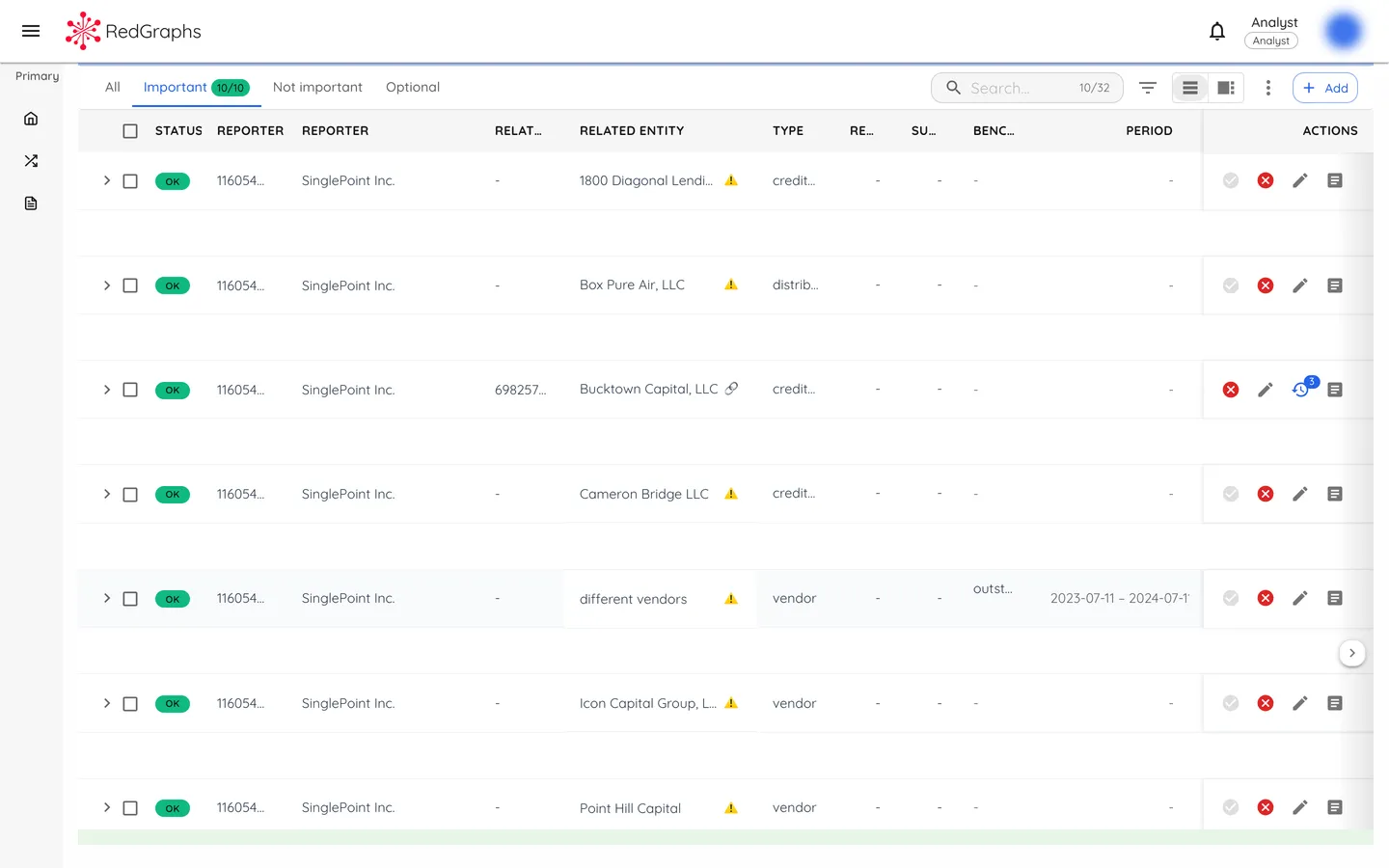Expand the different vendors row details
This screenshot has height=868, width=1389.
(x=107, y=598)
